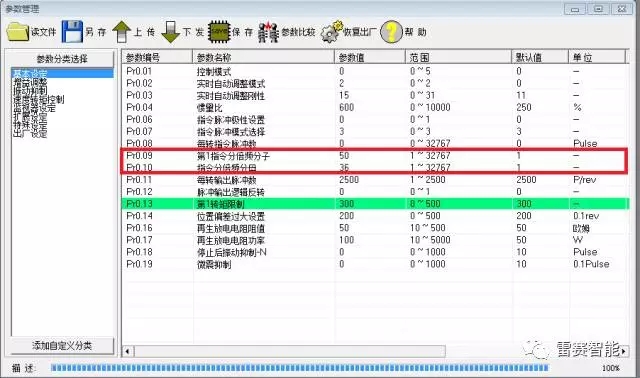The image size is (640, 378).
Task: Click the 默认值 column header
Action: pos(540,57)
